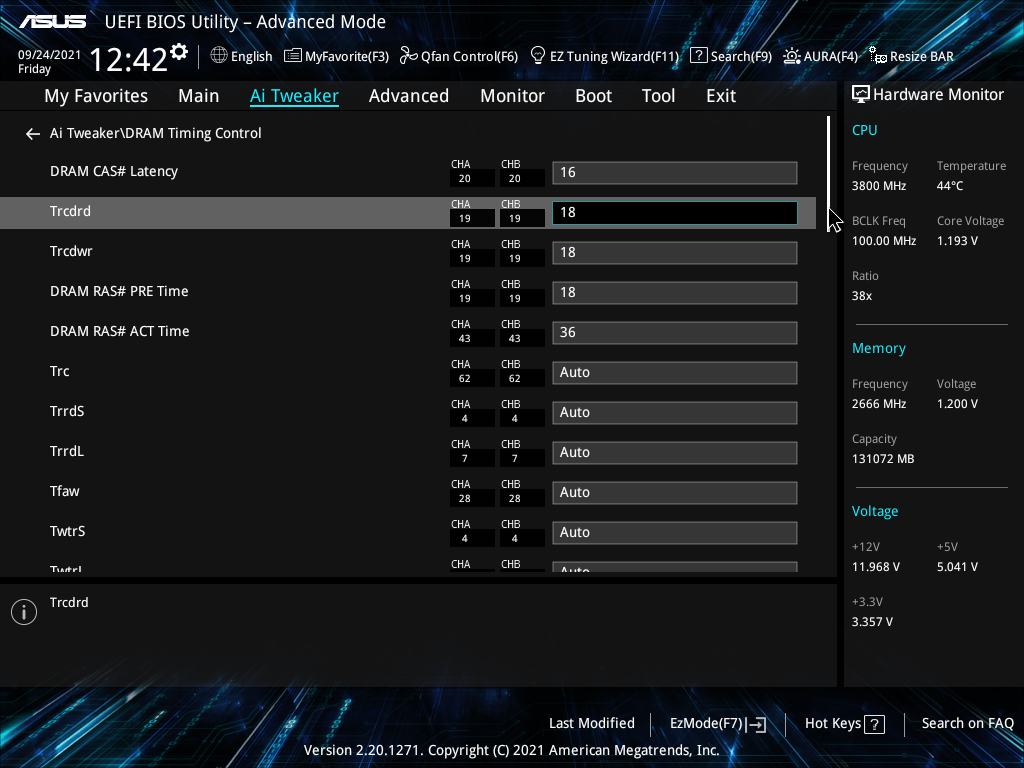Click the info icon in the help area
The width and height of the screenshot is (1024, 768).
click(24, 612)
